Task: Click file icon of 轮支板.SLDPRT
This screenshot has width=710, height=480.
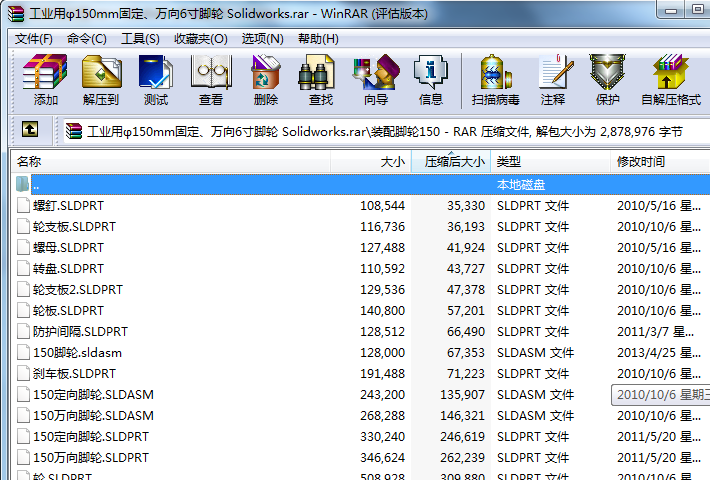Action: (23, 226)
